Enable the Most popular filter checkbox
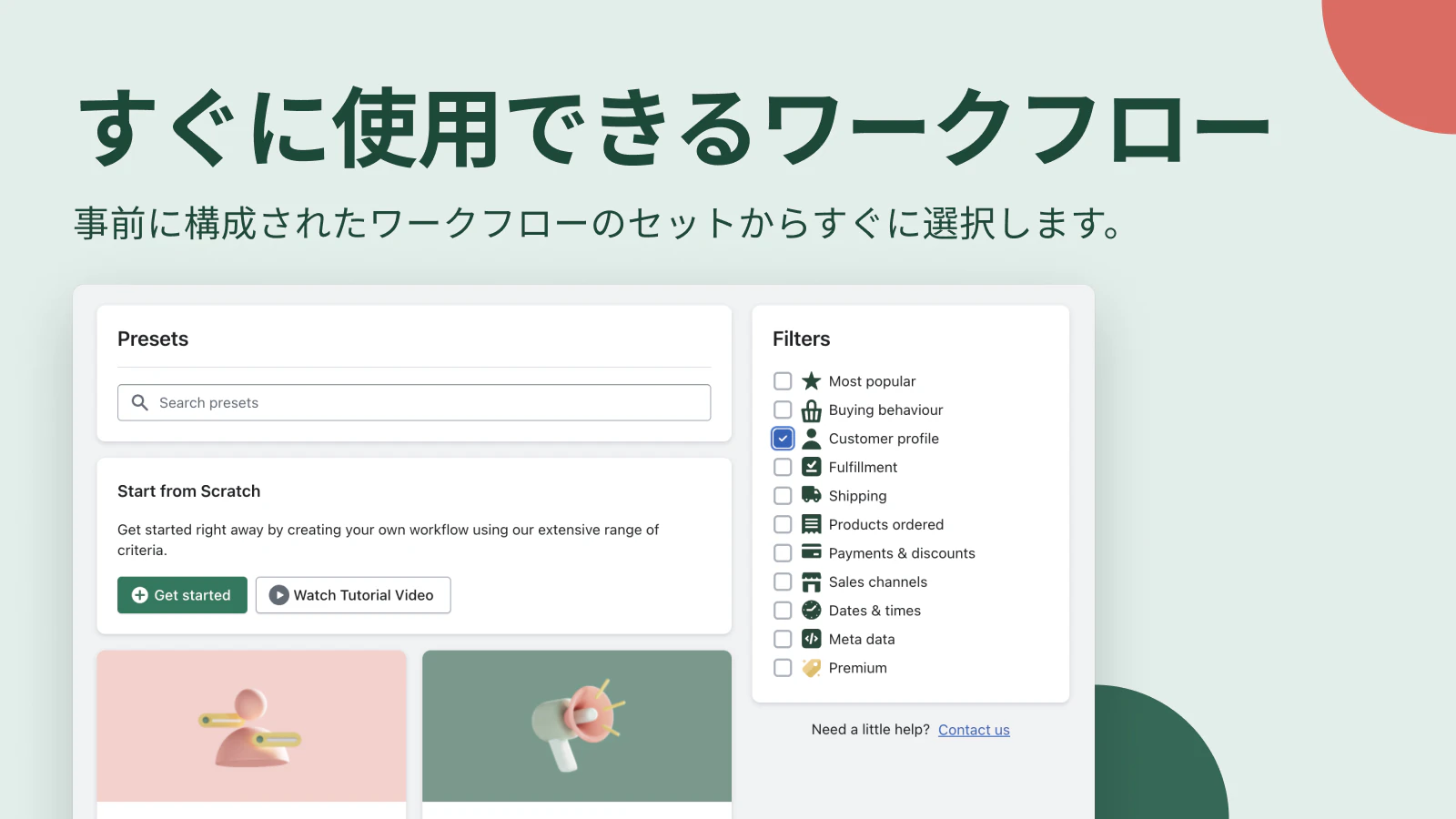This screenshot has height=819, width=1456. pos(782,380)
